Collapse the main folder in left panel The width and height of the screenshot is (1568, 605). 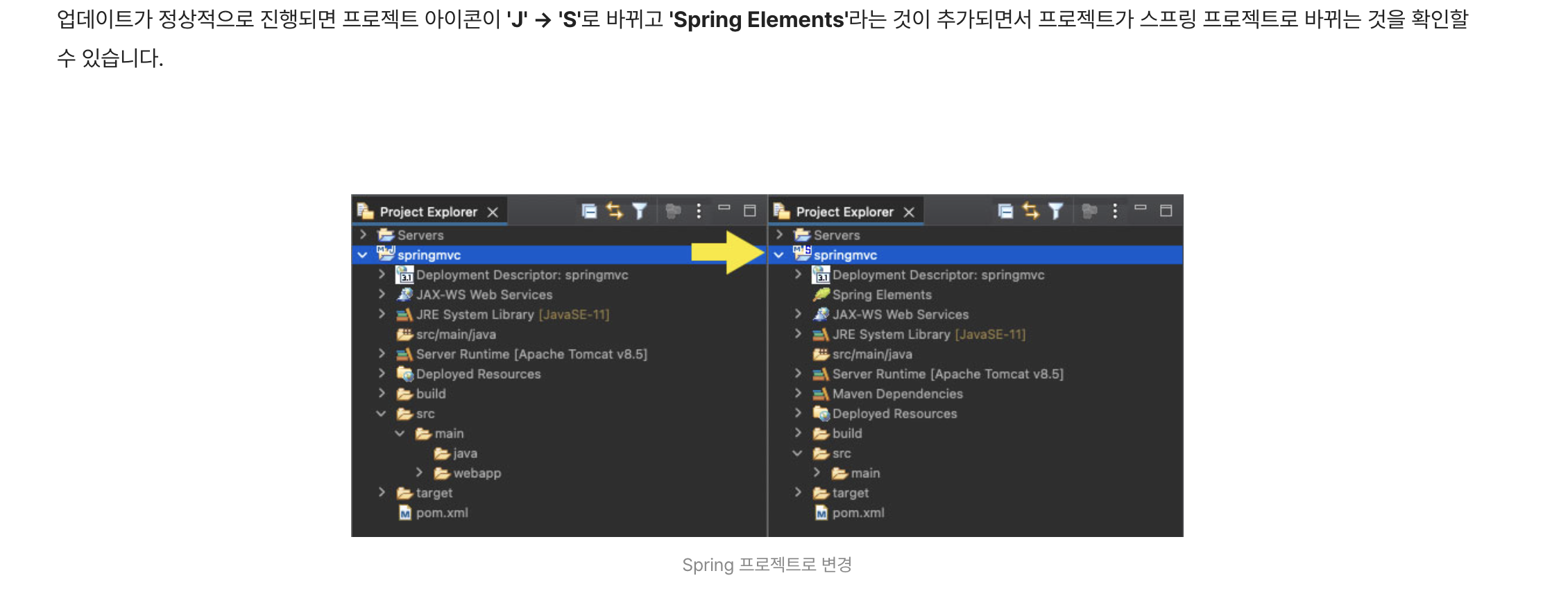coord(400,434)
